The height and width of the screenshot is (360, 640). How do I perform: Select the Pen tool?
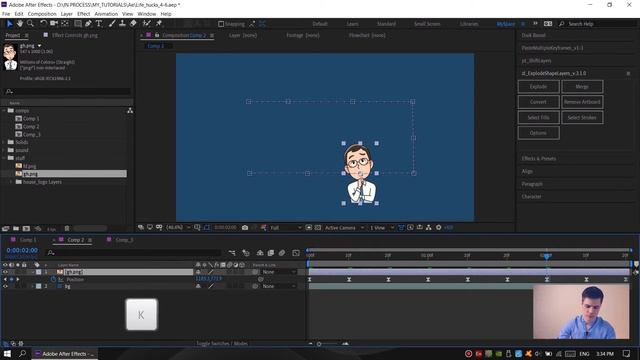[88, 24]
